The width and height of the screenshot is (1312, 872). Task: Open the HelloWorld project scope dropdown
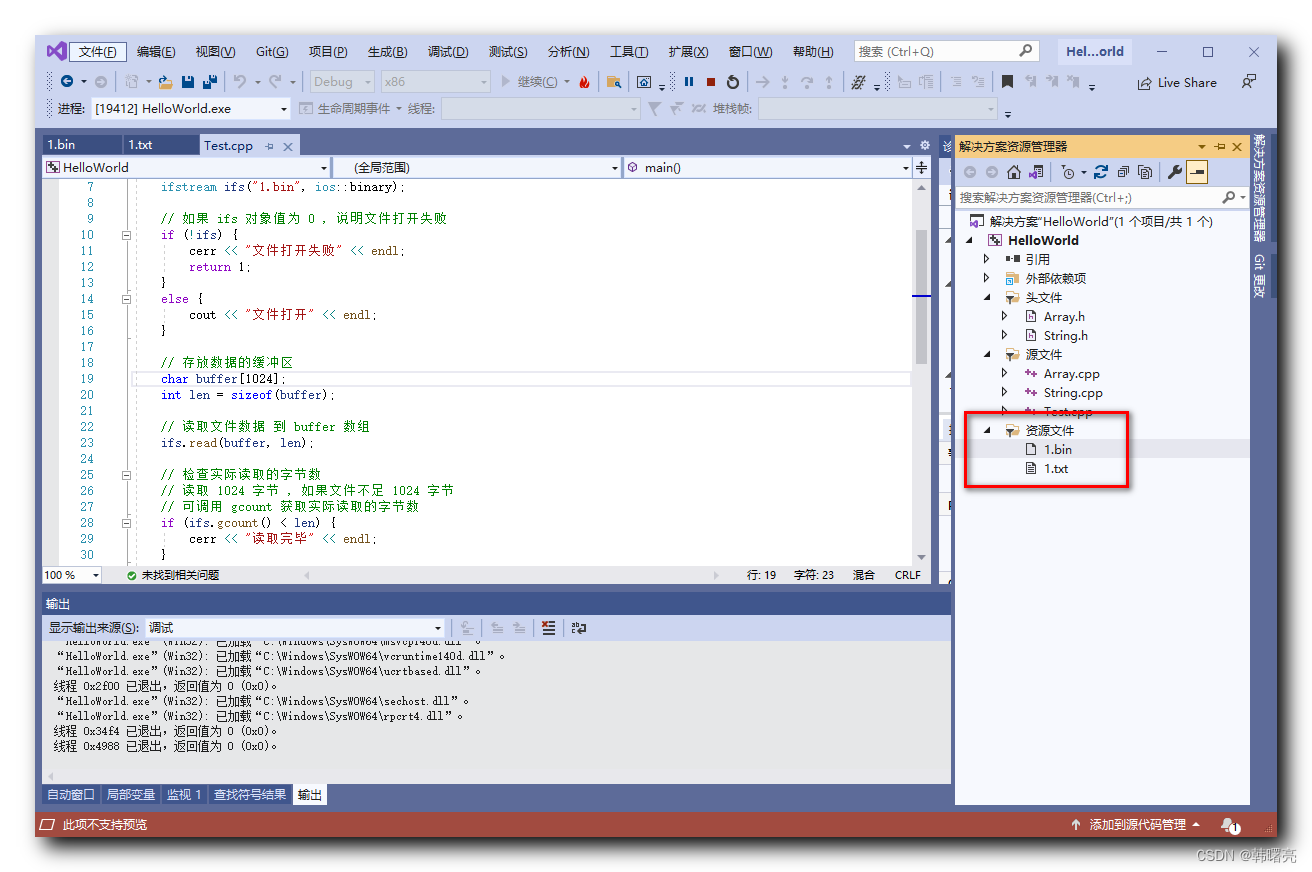(x=187, y=168)
